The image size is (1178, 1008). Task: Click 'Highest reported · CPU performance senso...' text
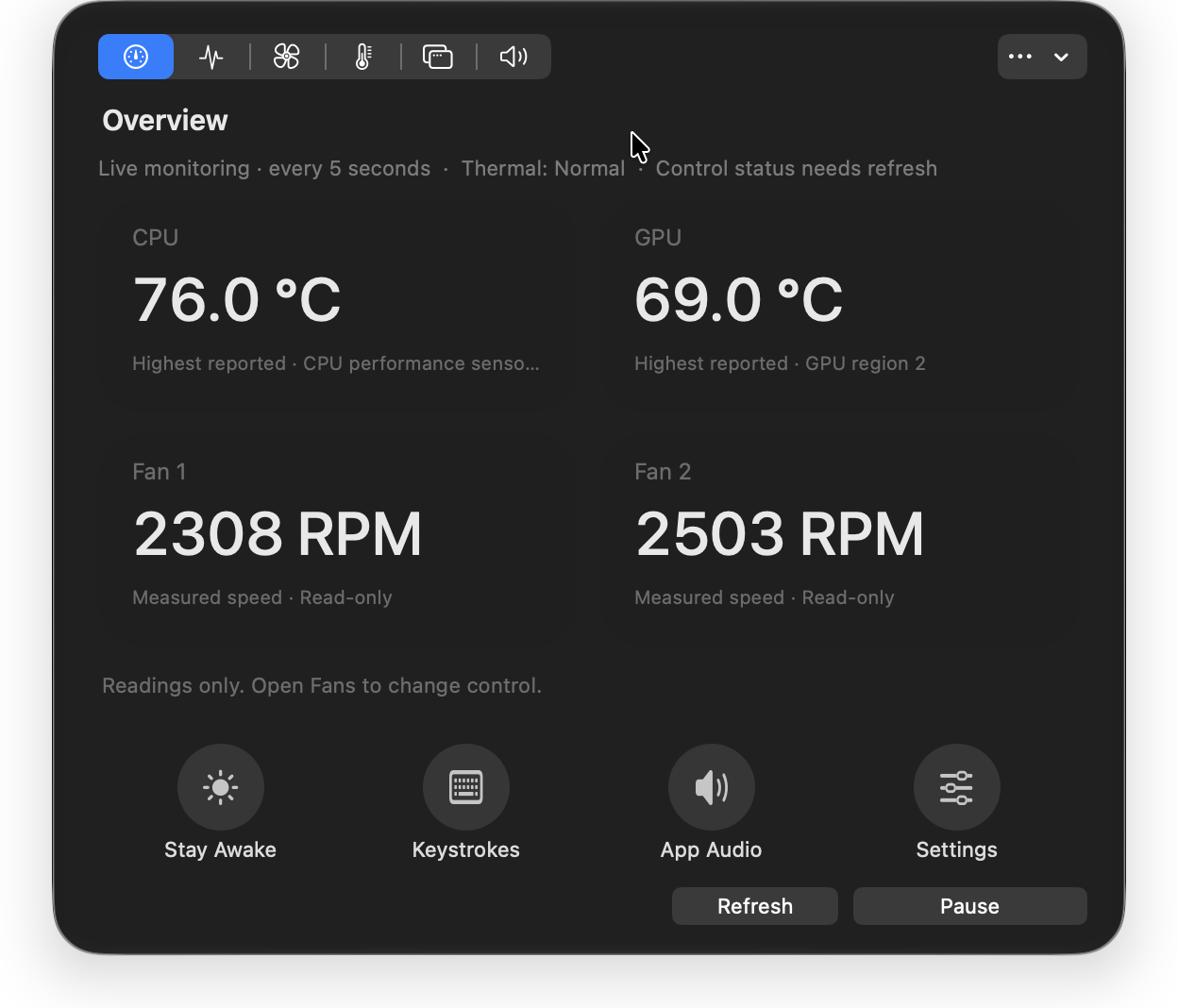[x=336, y=363]
